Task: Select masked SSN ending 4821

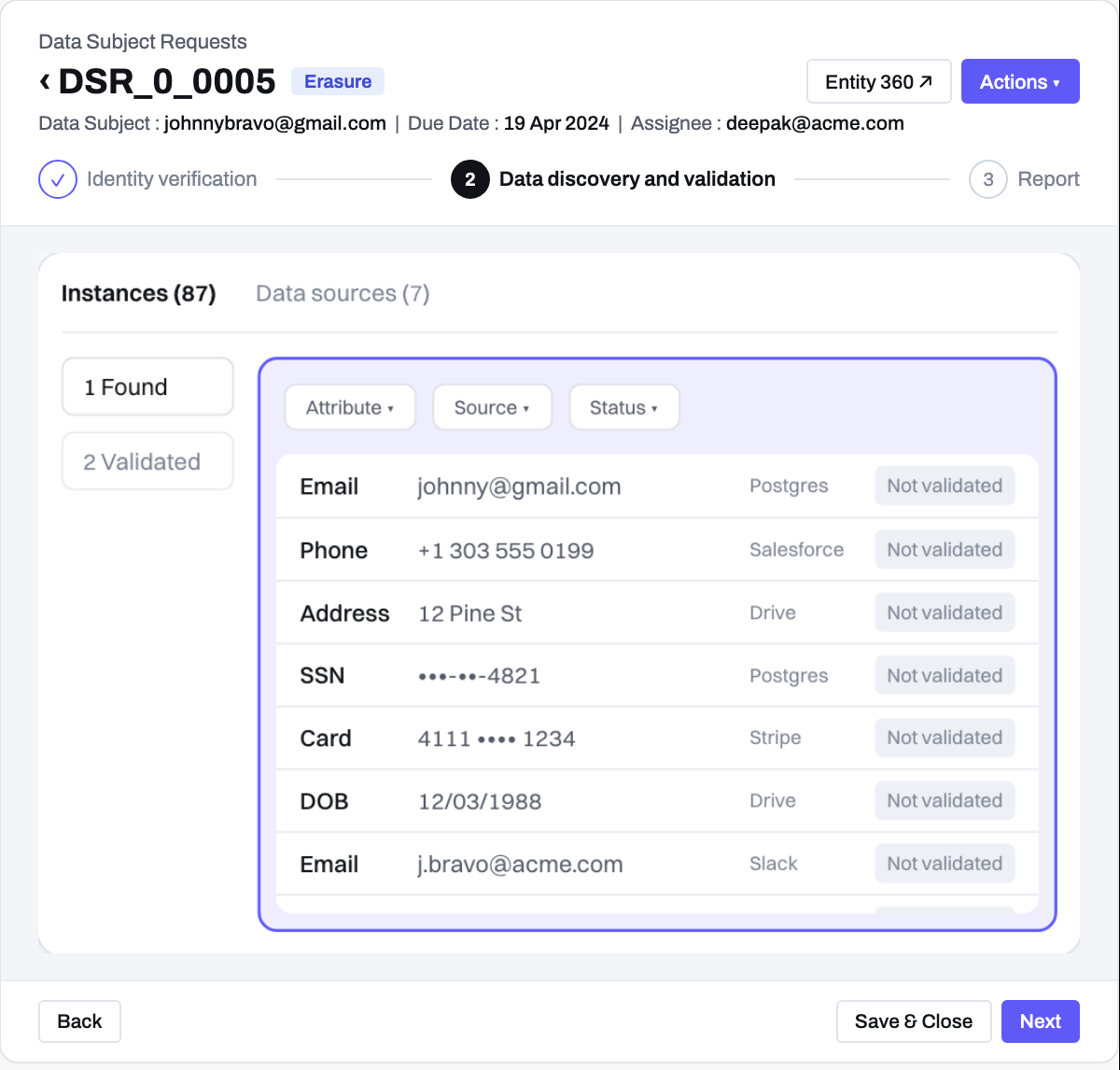Action: [479, 676]
